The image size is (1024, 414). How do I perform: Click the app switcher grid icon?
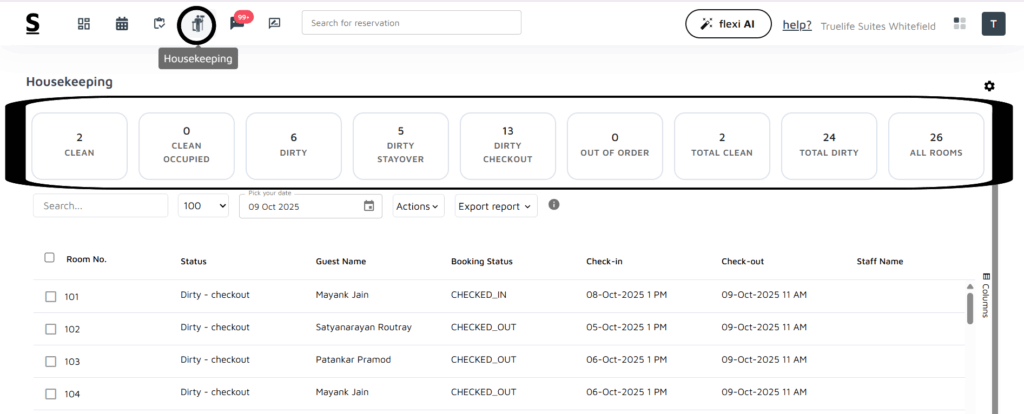960,24
